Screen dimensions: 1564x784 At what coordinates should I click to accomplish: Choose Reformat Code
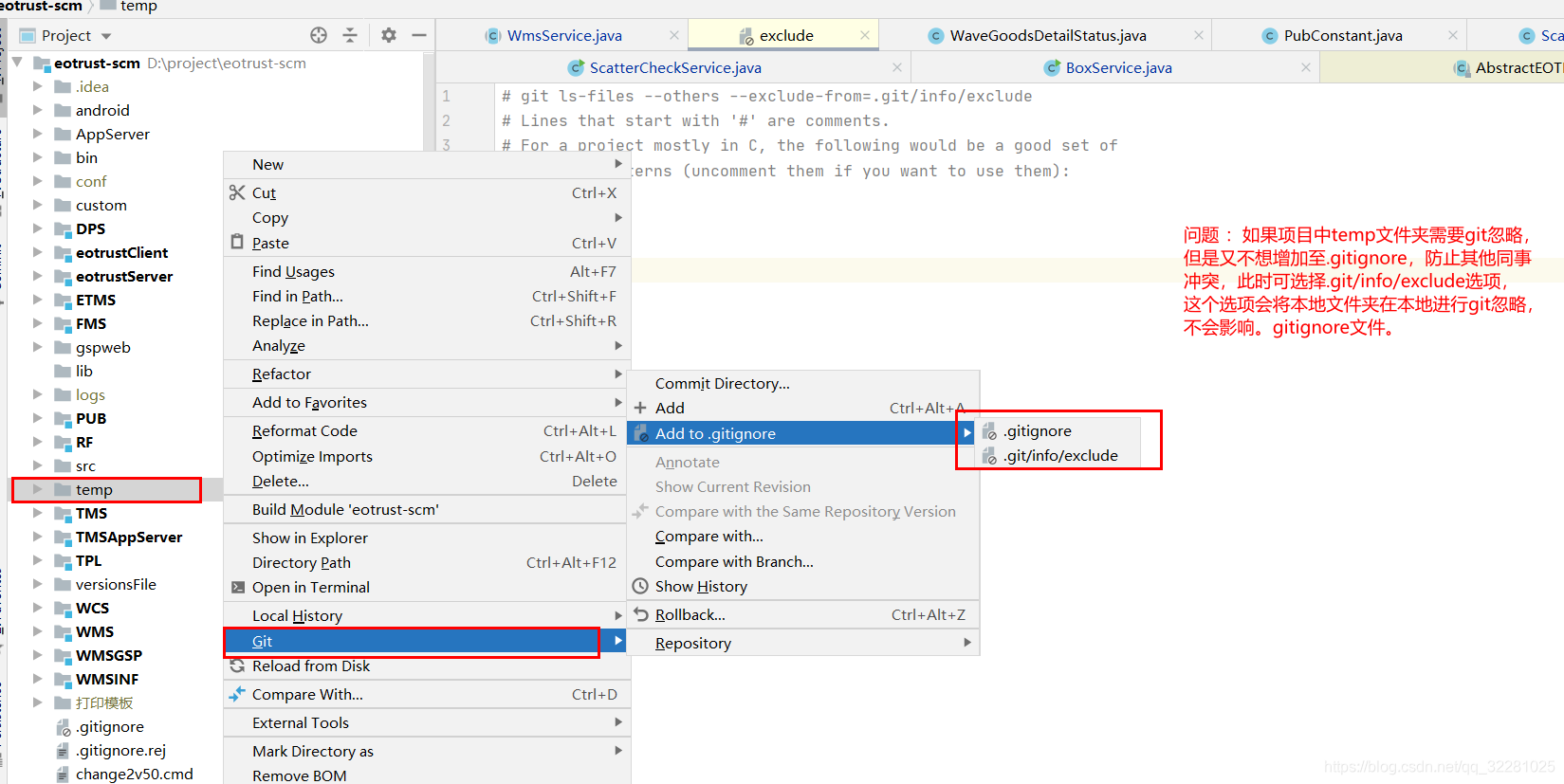427,430
